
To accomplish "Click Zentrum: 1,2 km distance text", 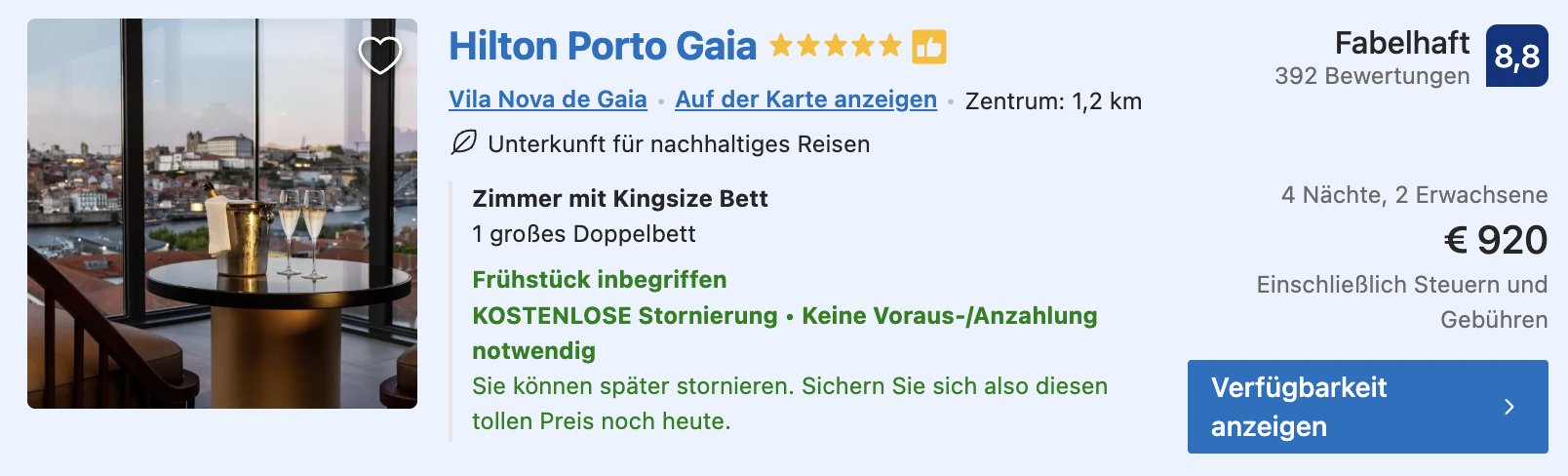I will point(1053,101).
